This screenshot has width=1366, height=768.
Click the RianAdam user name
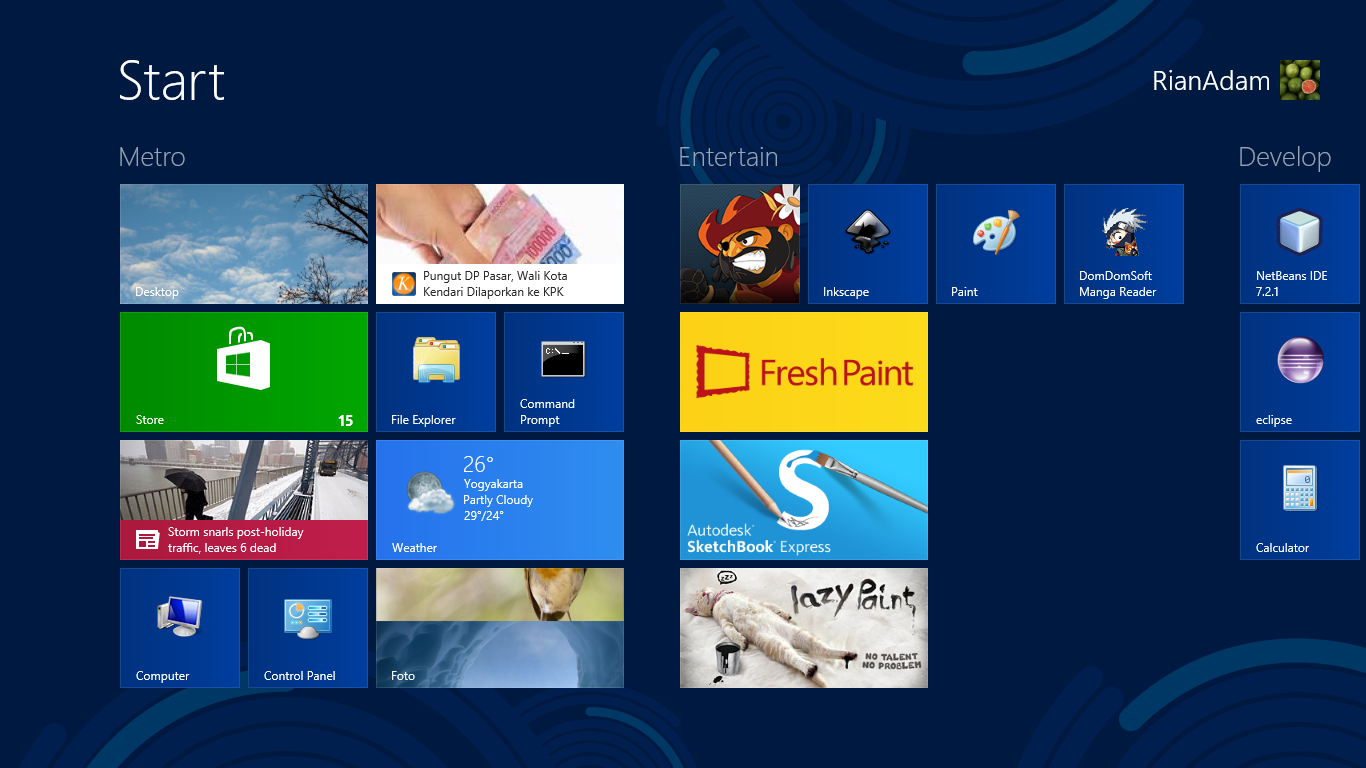1211,81
